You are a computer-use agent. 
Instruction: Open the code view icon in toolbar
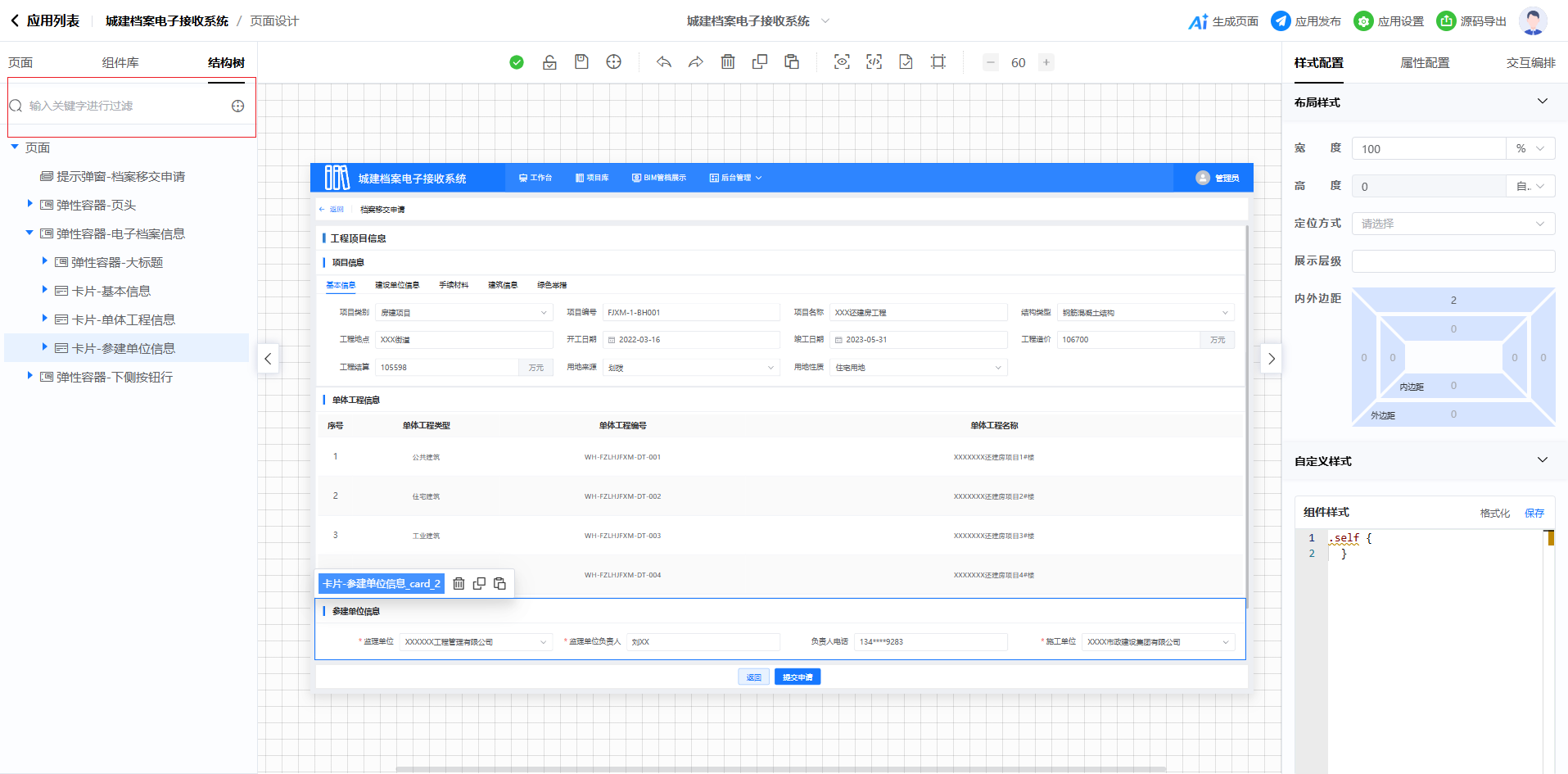pos(874,62)
